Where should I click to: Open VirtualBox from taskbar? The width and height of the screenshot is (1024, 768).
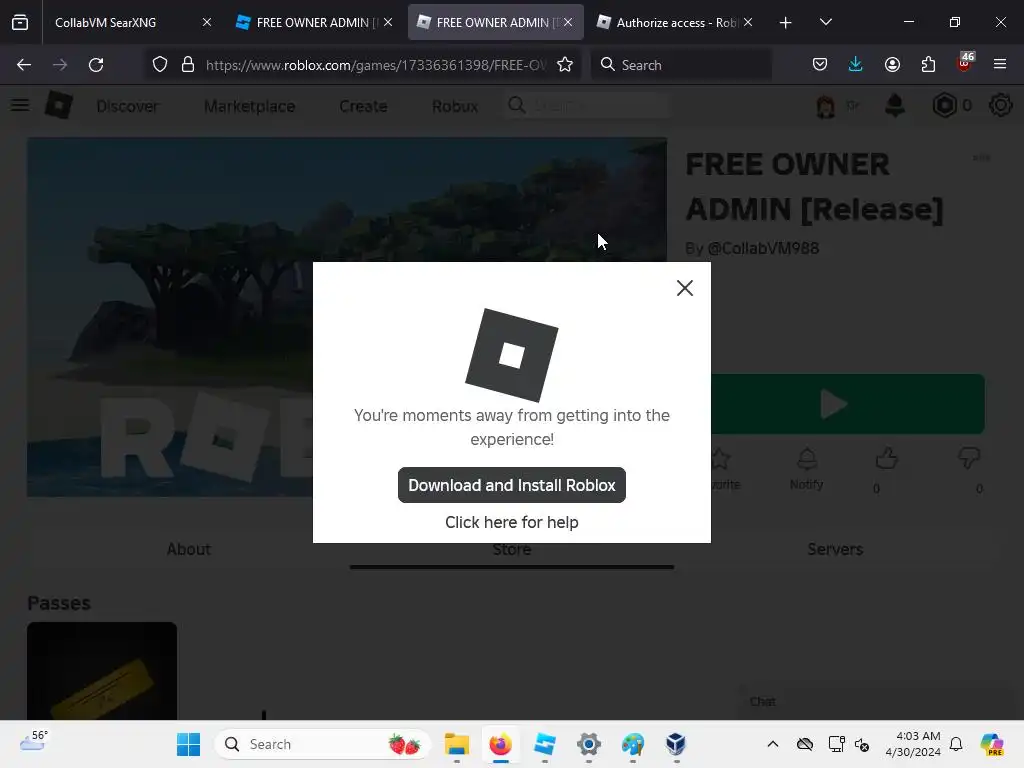click(676, 744)
